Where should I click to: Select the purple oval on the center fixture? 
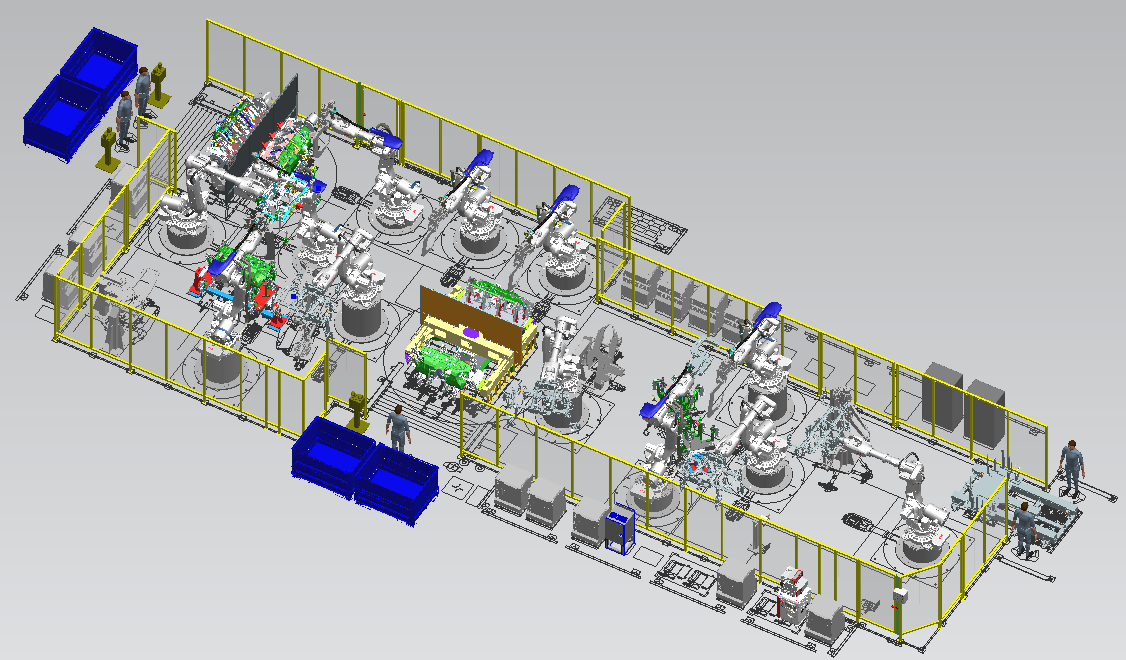click(472, 332)
